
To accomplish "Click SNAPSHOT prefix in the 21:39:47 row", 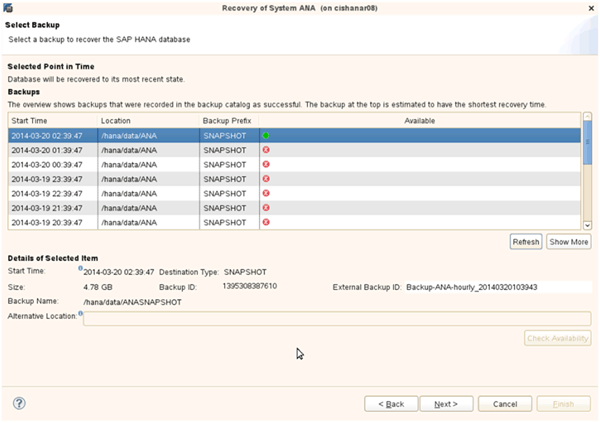I will [225, 208].
